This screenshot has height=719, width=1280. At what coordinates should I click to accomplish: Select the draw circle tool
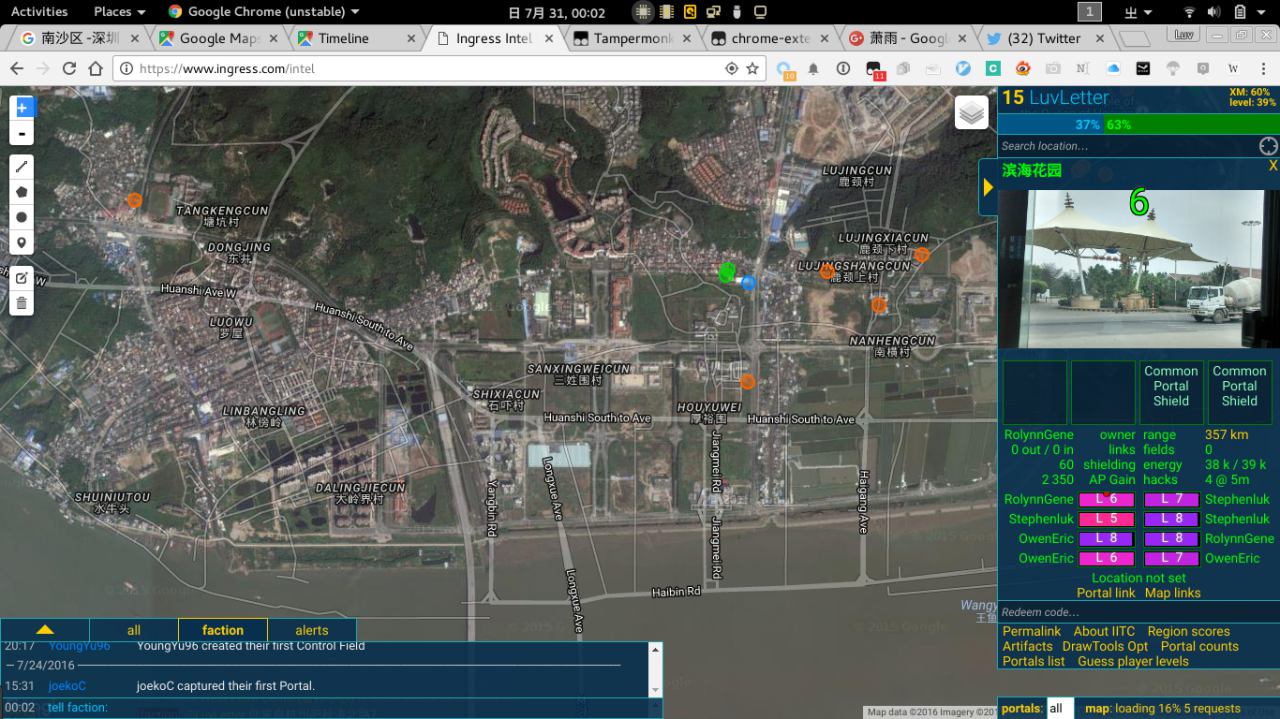[x=21, y=218]
